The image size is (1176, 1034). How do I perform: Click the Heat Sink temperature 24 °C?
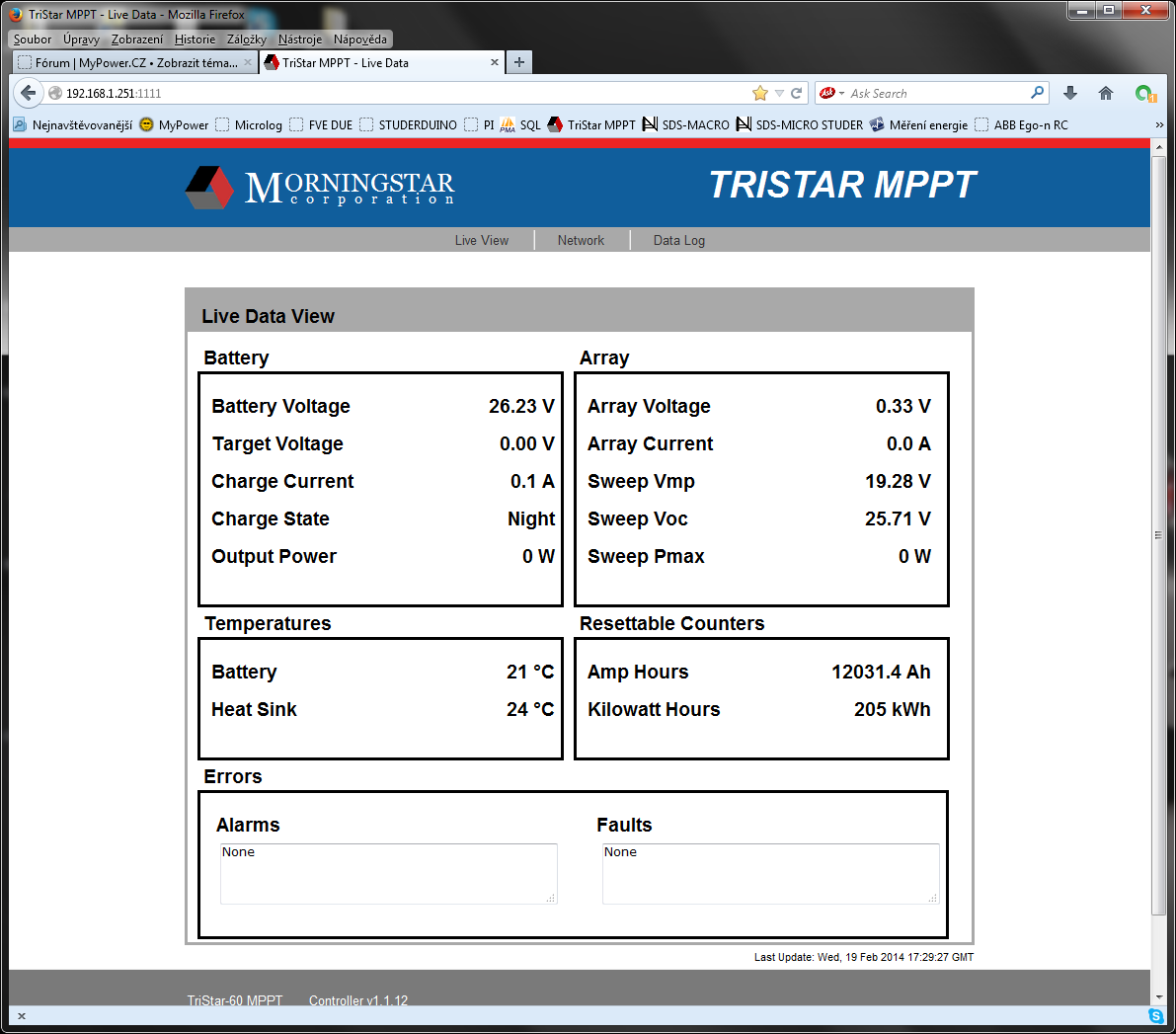tap(530, 709)
